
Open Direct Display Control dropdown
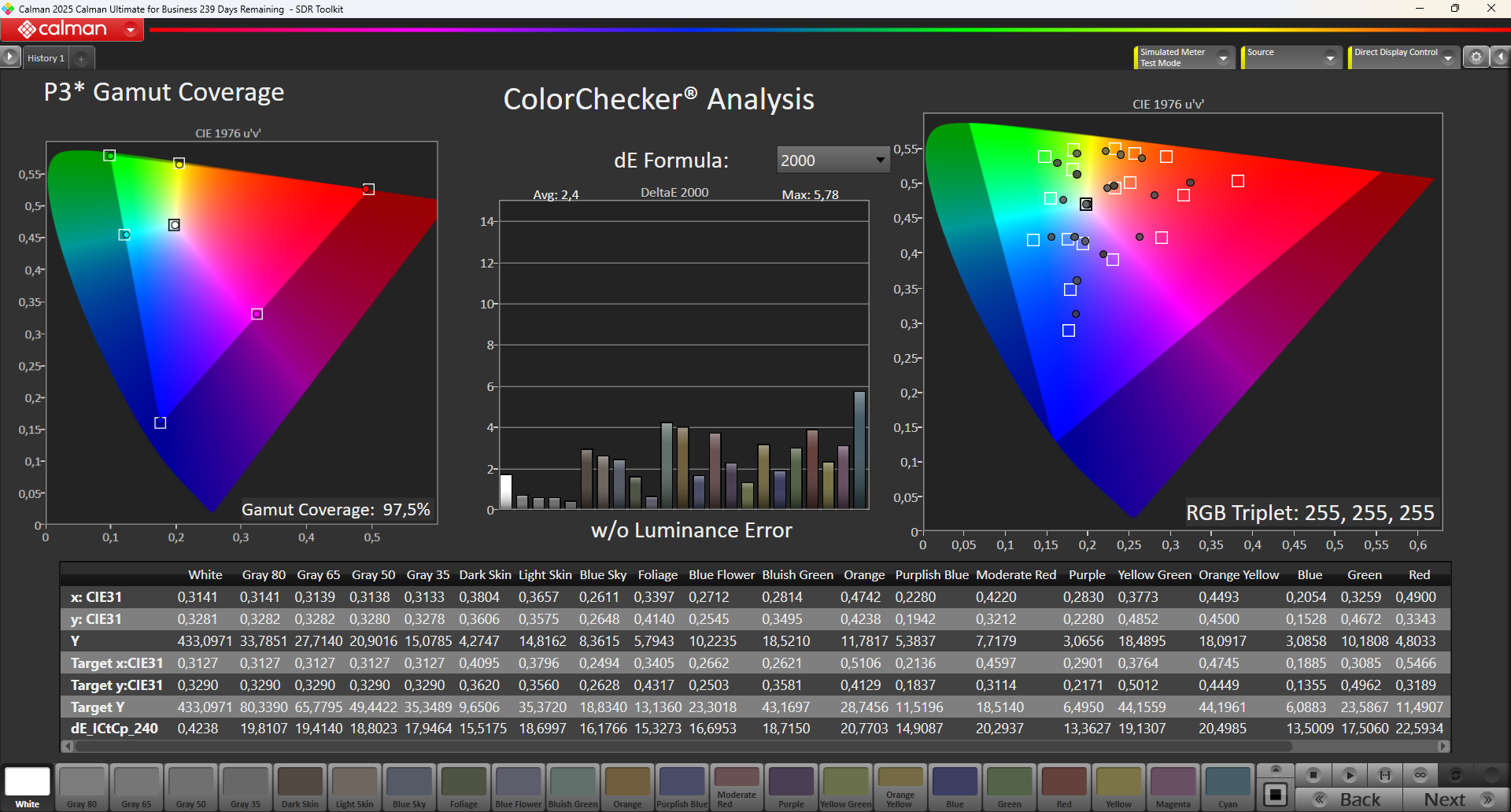[1403, 57]
